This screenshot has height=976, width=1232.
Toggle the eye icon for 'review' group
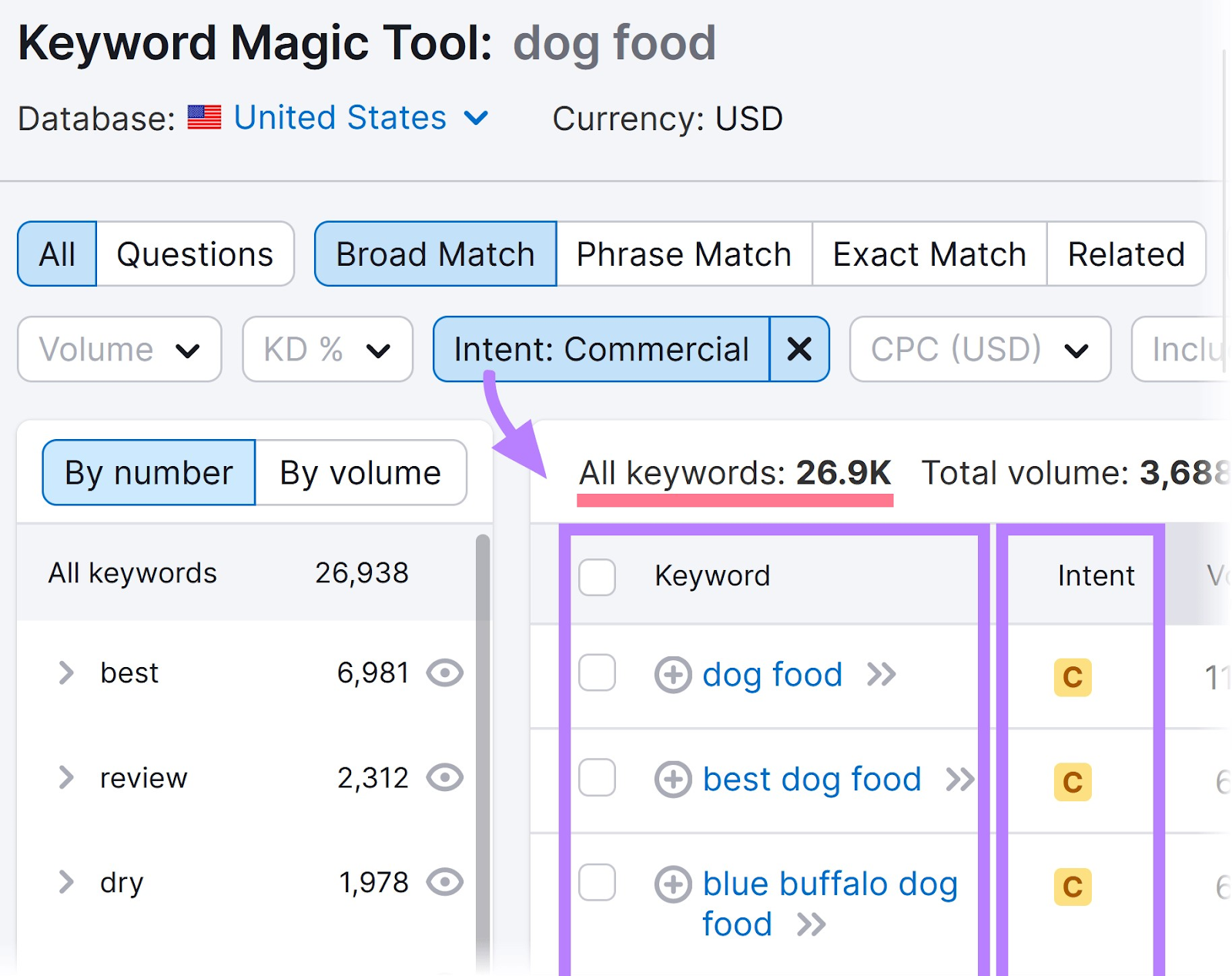(x=445, y=778)
